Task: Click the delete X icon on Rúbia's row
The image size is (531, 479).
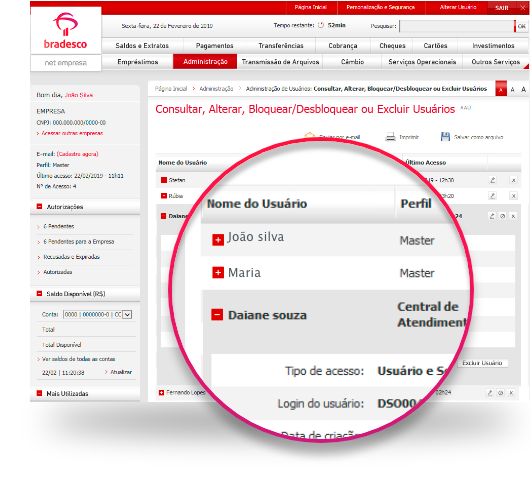Action: pos(513,196)
